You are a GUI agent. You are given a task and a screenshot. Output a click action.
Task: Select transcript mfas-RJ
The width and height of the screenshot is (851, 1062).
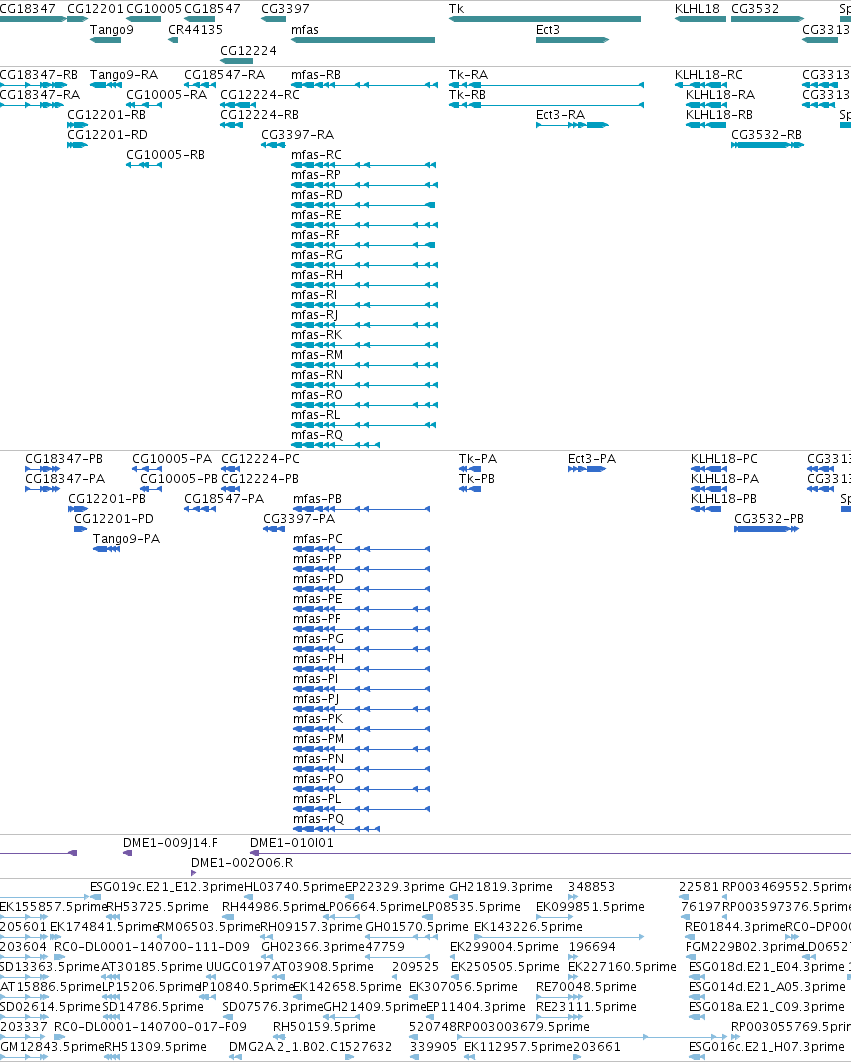[x=314, y=315]
